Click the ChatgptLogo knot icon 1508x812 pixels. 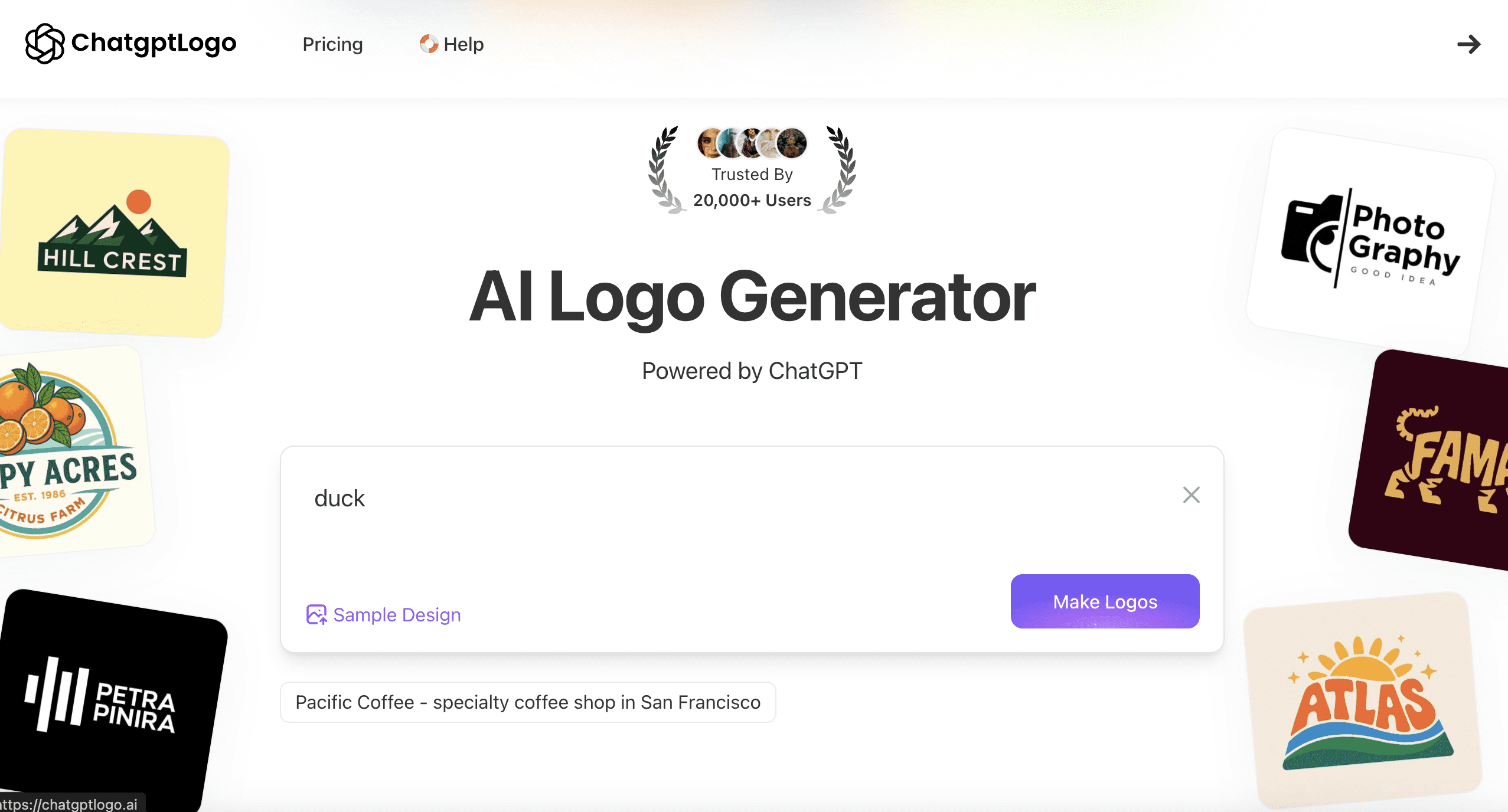tap(44, 44)
